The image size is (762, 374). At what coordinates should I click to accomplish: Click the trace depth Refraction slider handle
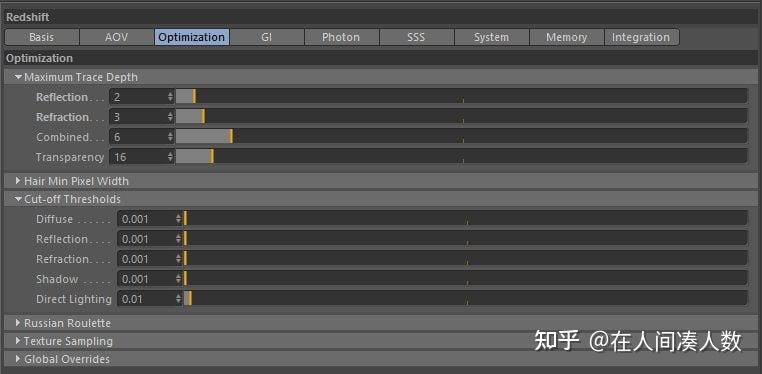[203, 117]
